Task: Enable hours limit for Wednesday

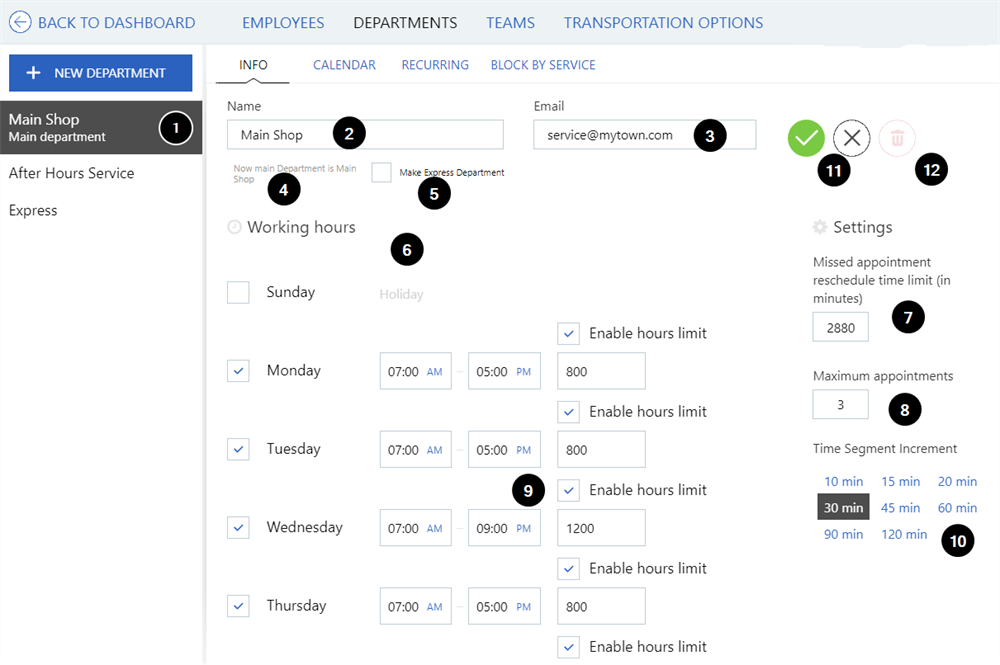Action: click(568, 490)
